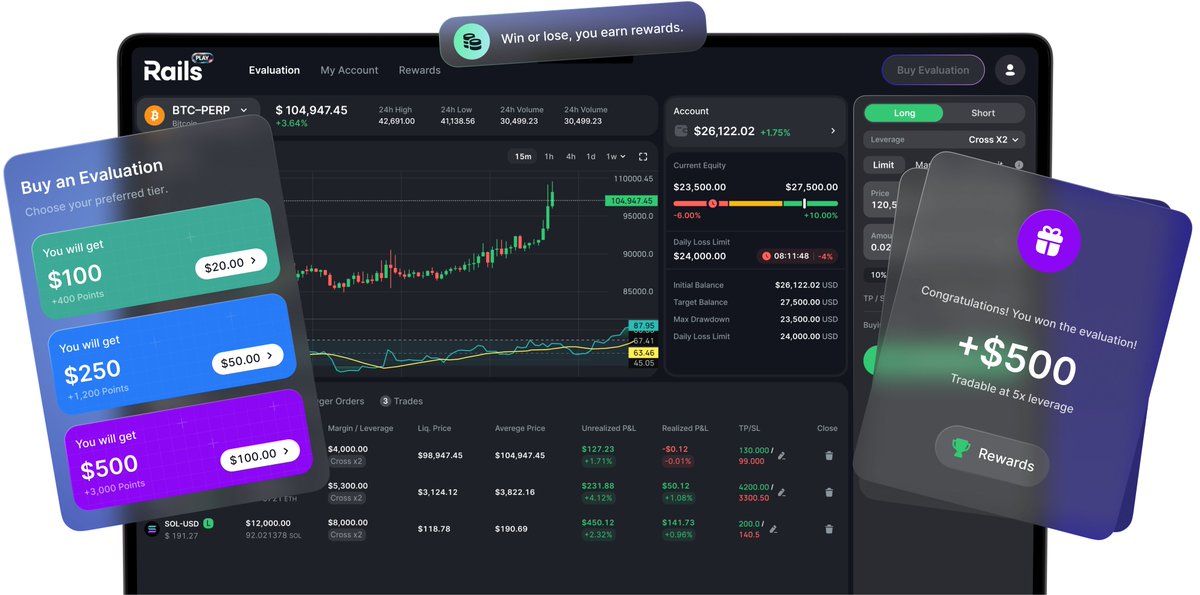Viewport: 1200px width, 595px height.
Task: Switch to the Trades tab
Action: [401, 401]
